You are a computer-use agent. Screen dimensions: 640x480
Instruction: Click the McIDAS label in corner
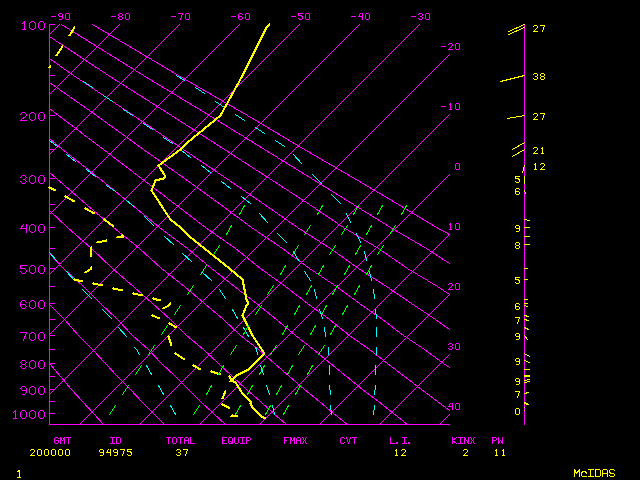pos(593,472)
